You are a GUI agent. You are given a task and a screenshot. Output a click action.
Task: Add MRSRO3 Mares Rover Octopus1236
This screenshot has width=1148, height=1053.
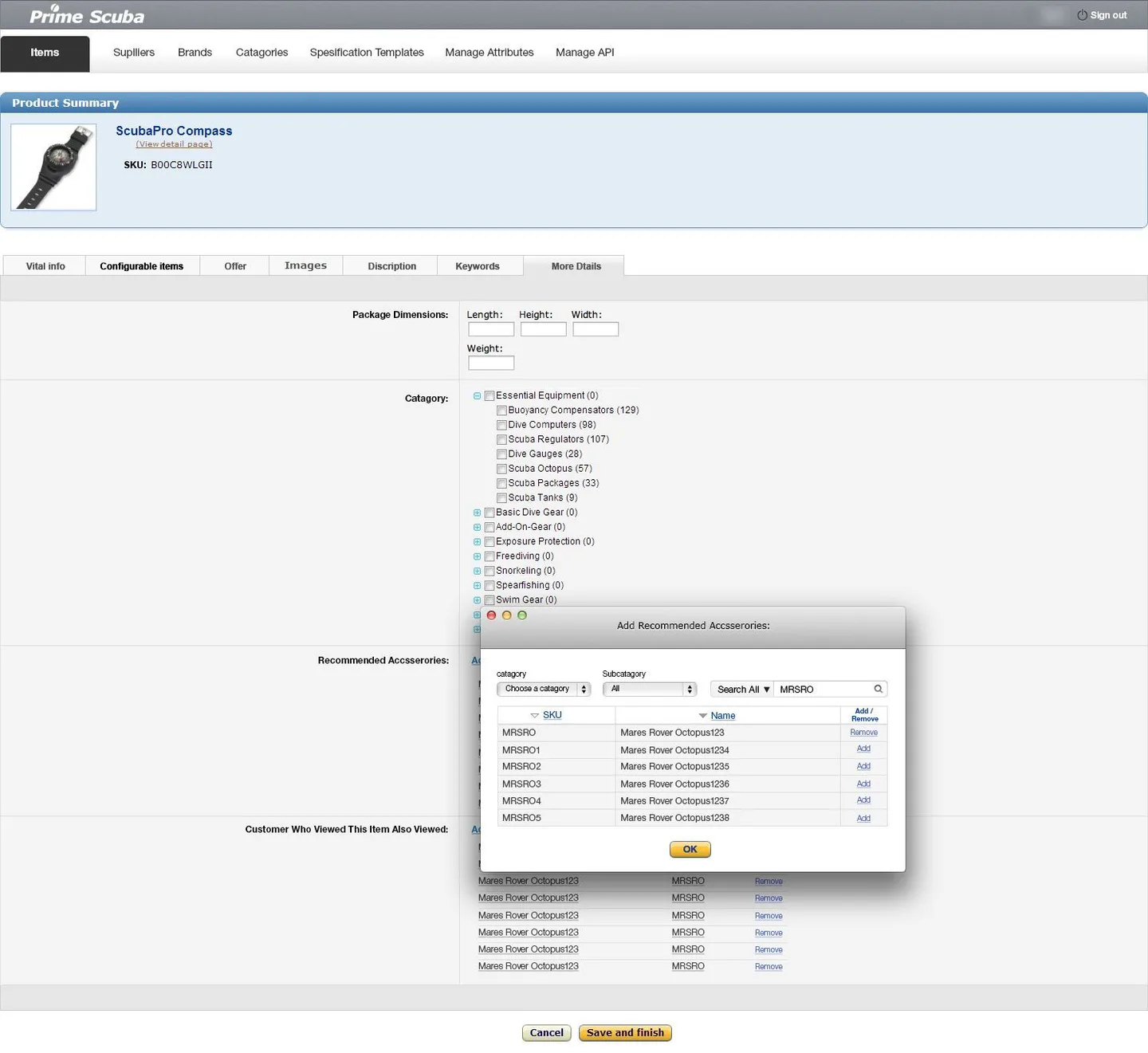(x=863, y=784)
